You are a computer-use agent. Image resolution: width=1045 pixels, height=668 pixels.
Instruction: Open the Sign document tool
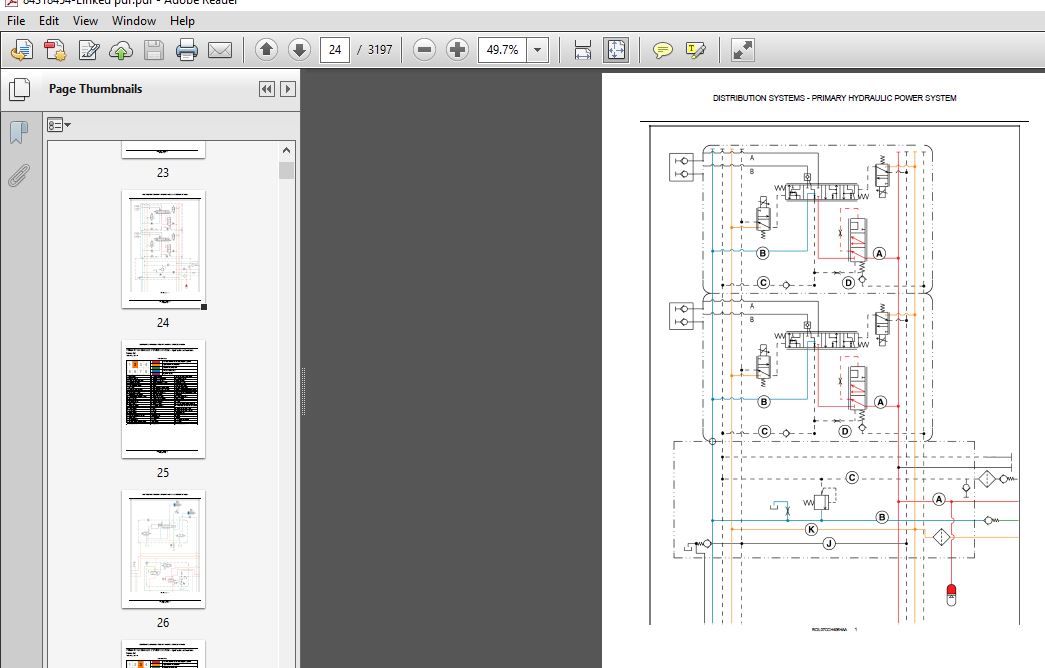pyautogui.click(x=89, y=50)
